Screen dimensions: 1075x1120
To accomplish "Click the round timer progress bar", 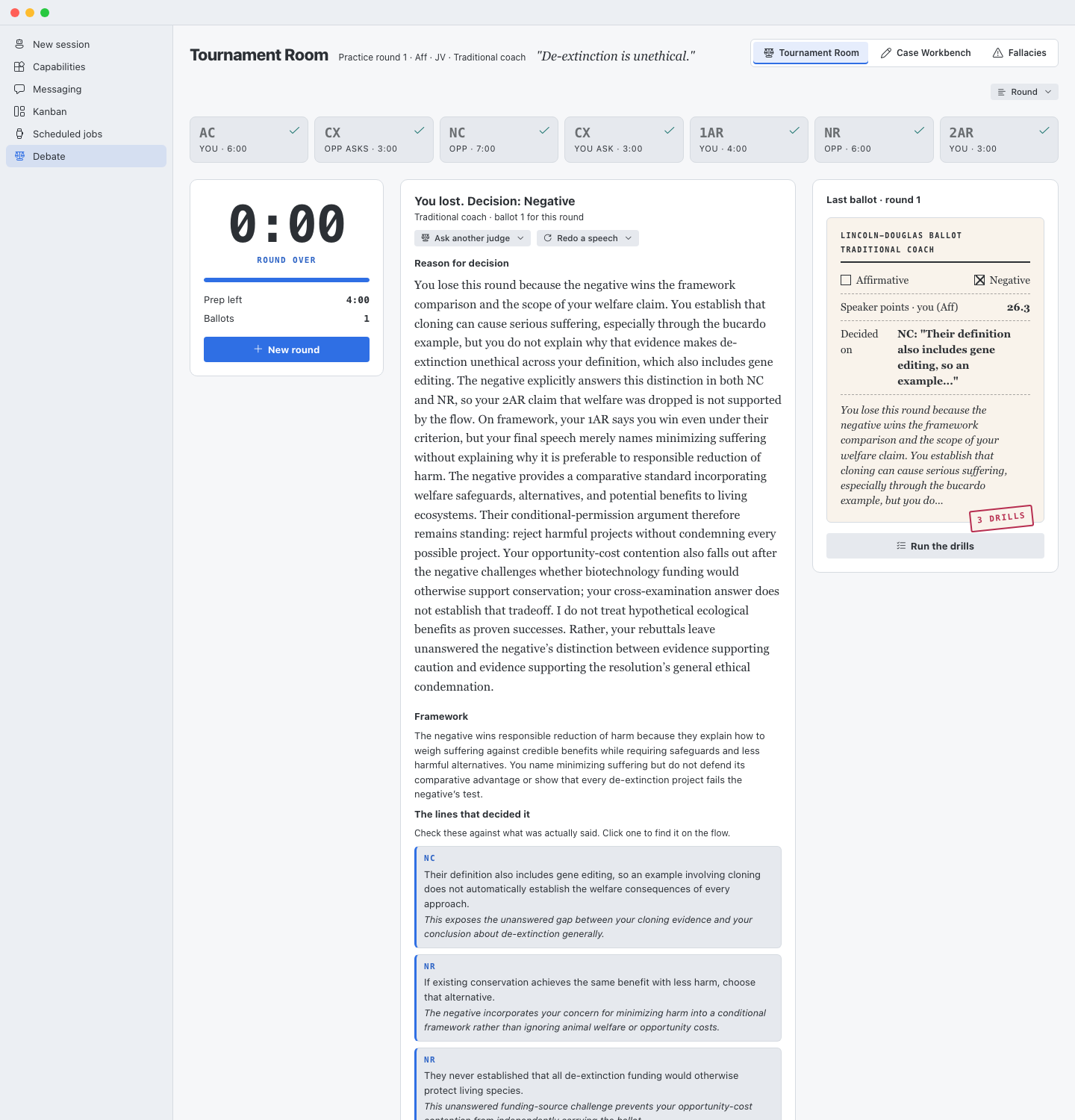I will 287,280.
